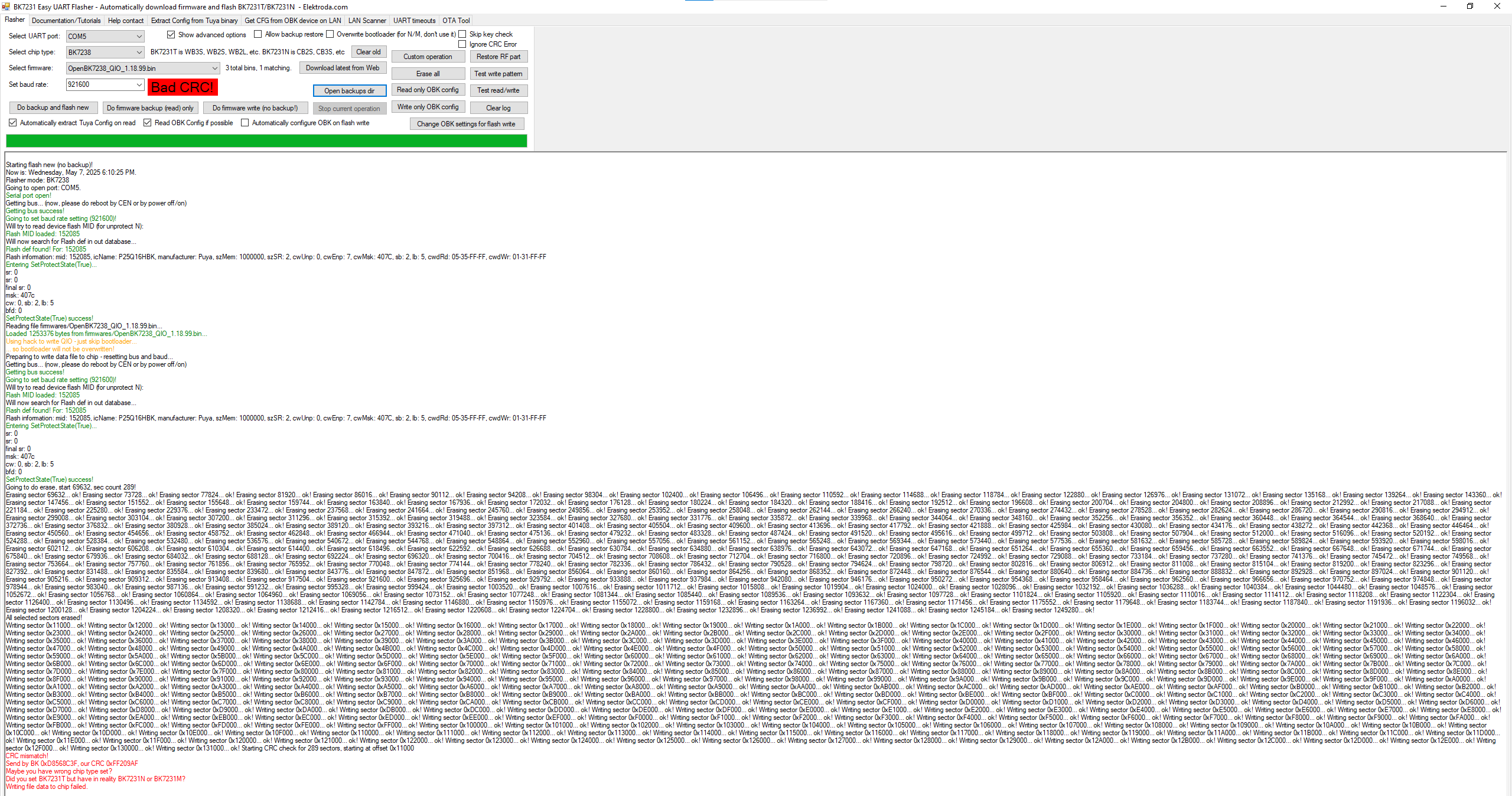This screenshot has width=1512, height=796.
Task: Click the Erase all button
Action: [x=428, y=74]
